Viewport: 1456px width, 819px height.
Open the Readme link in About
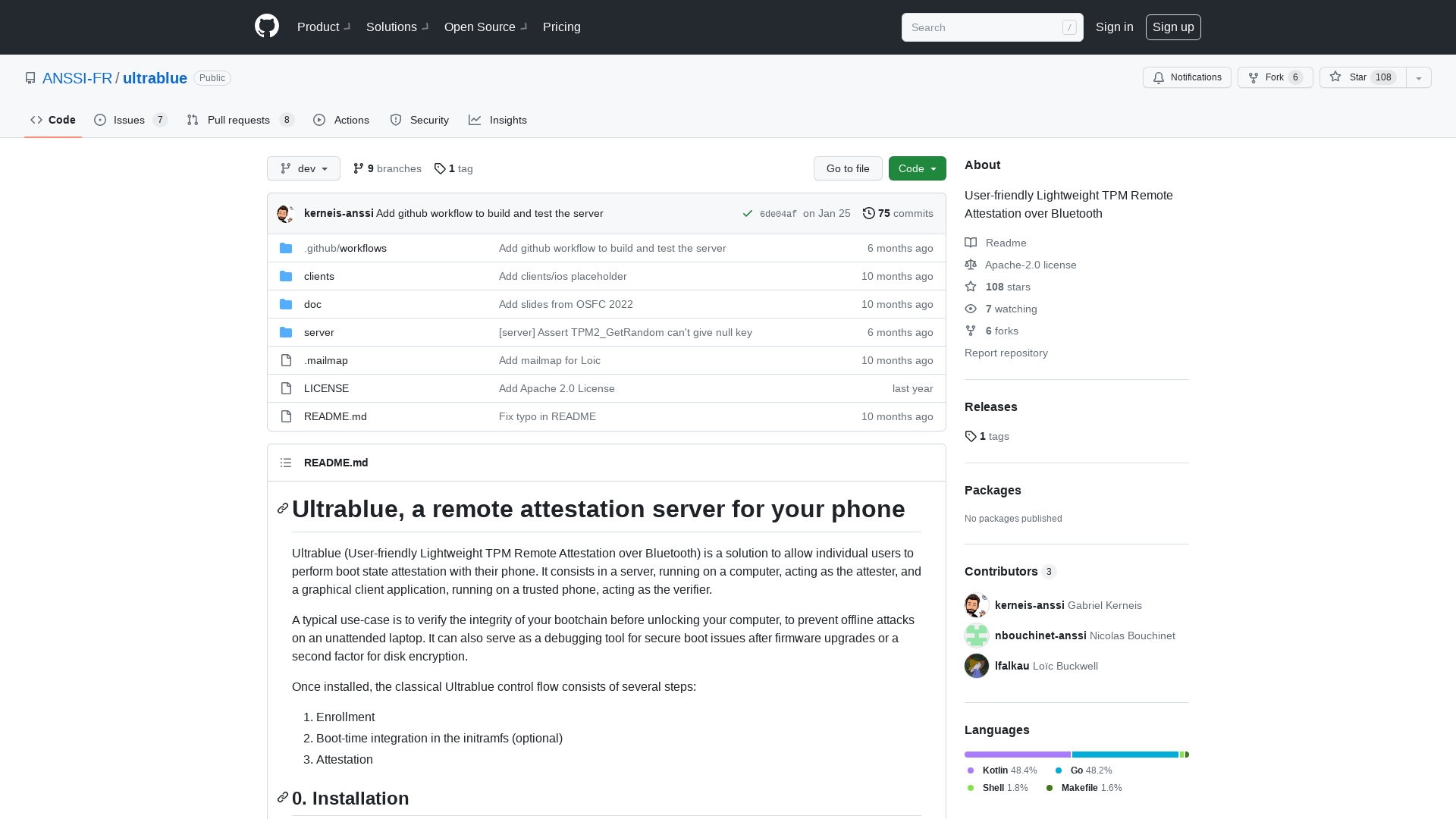click(x=996, y=243)
